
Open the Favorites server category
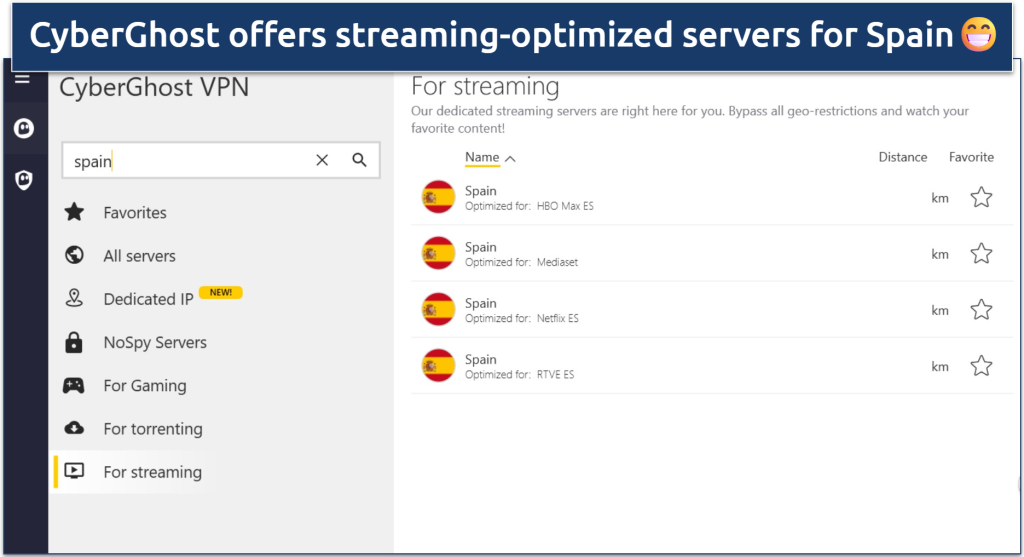tap(135, 213)
